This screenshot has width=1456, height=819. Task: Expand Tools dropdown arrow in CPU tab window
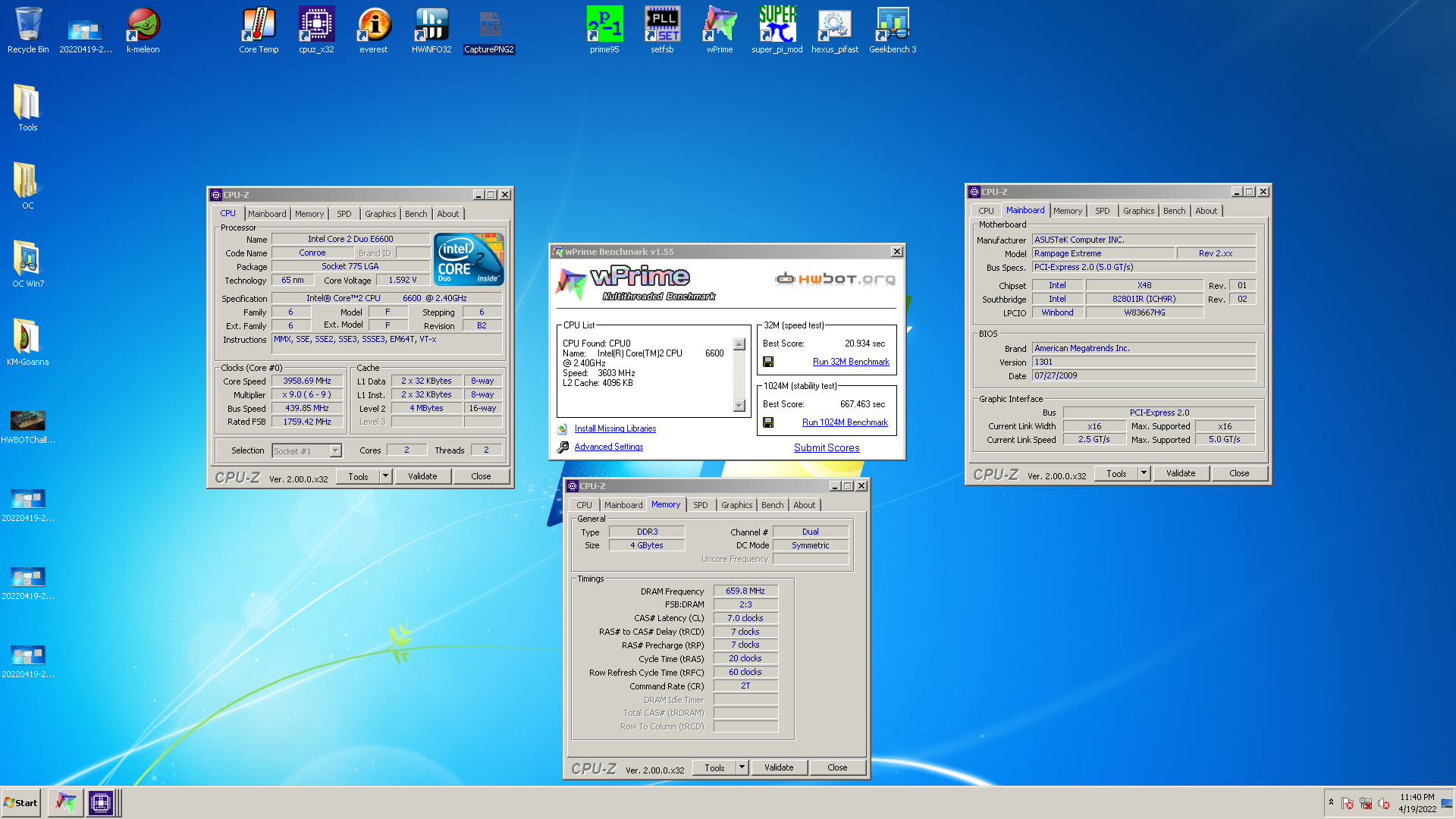click(385, 476)
